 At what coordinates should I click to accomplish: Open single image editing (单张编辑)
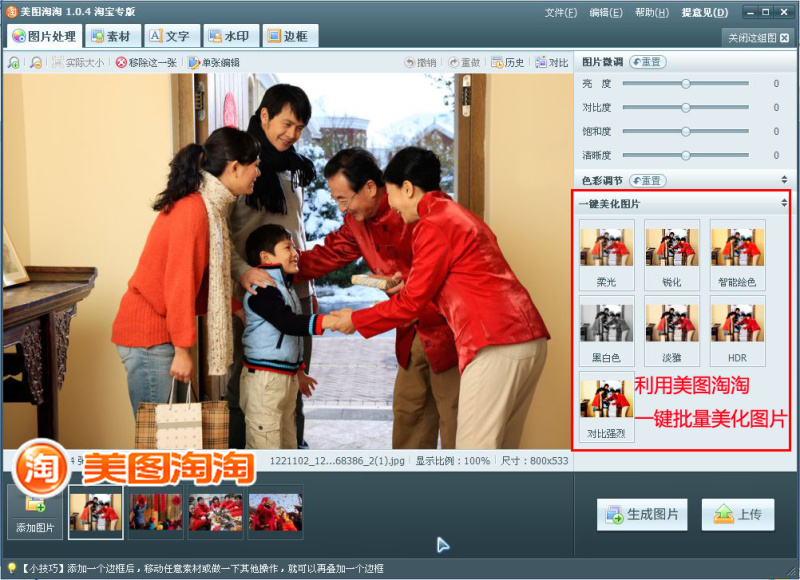coord(214,63)
